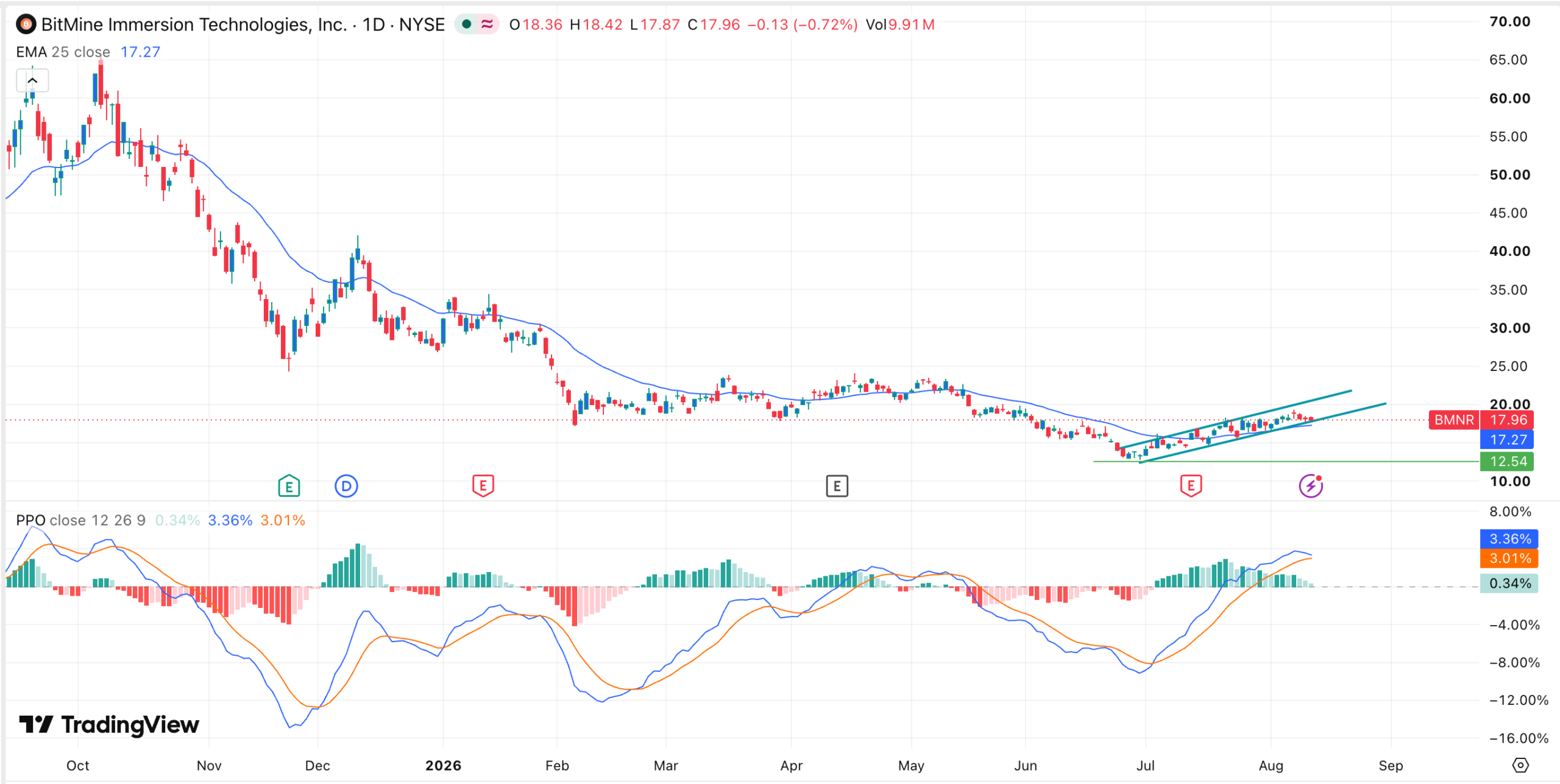Click the blue 3.36% PPO label on scale
The width and height of the screenshot is (1560, 784).
click(1509, 539)
